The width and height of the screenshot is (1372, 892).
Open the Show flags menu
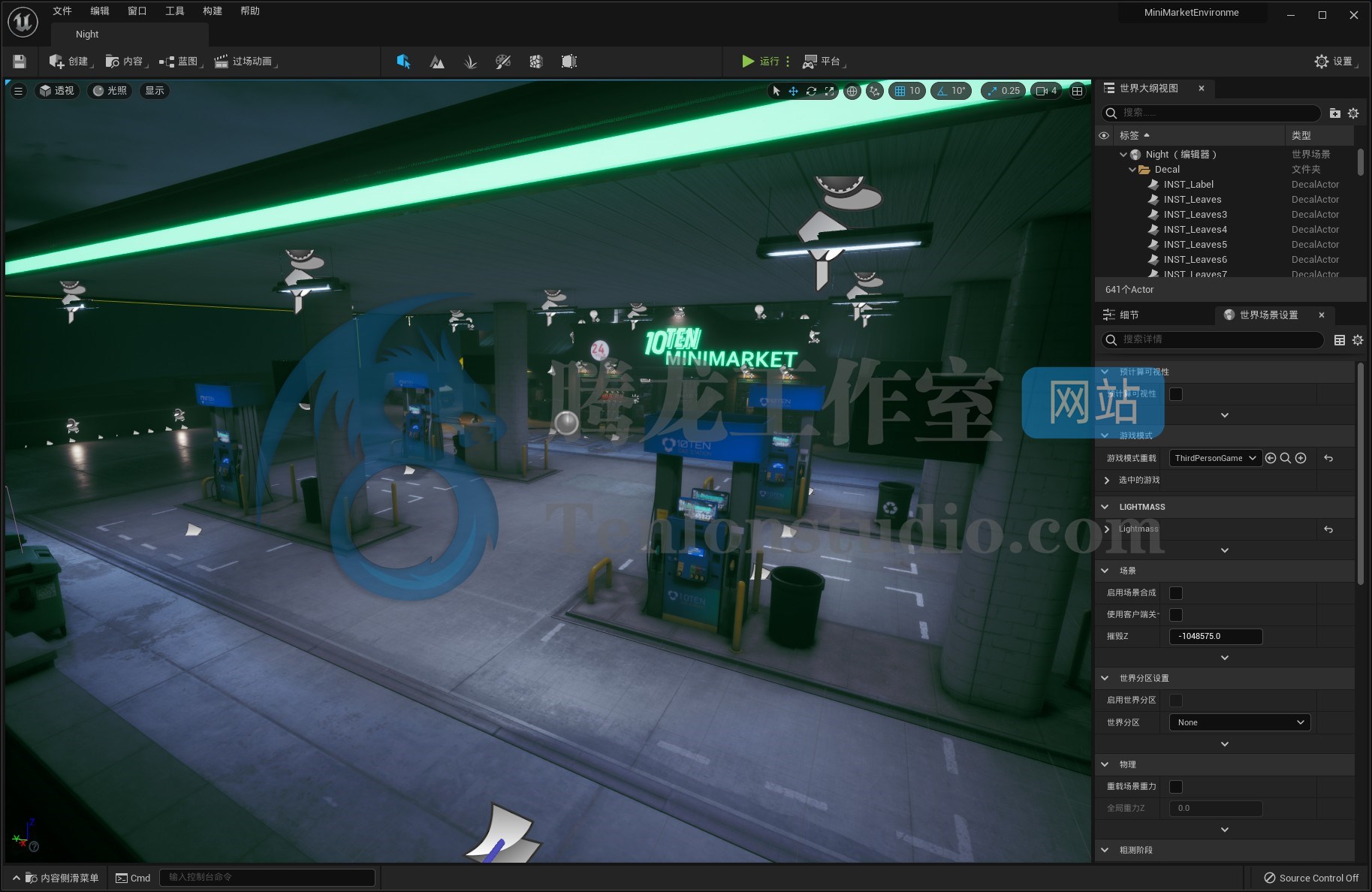tap(155, 91)
